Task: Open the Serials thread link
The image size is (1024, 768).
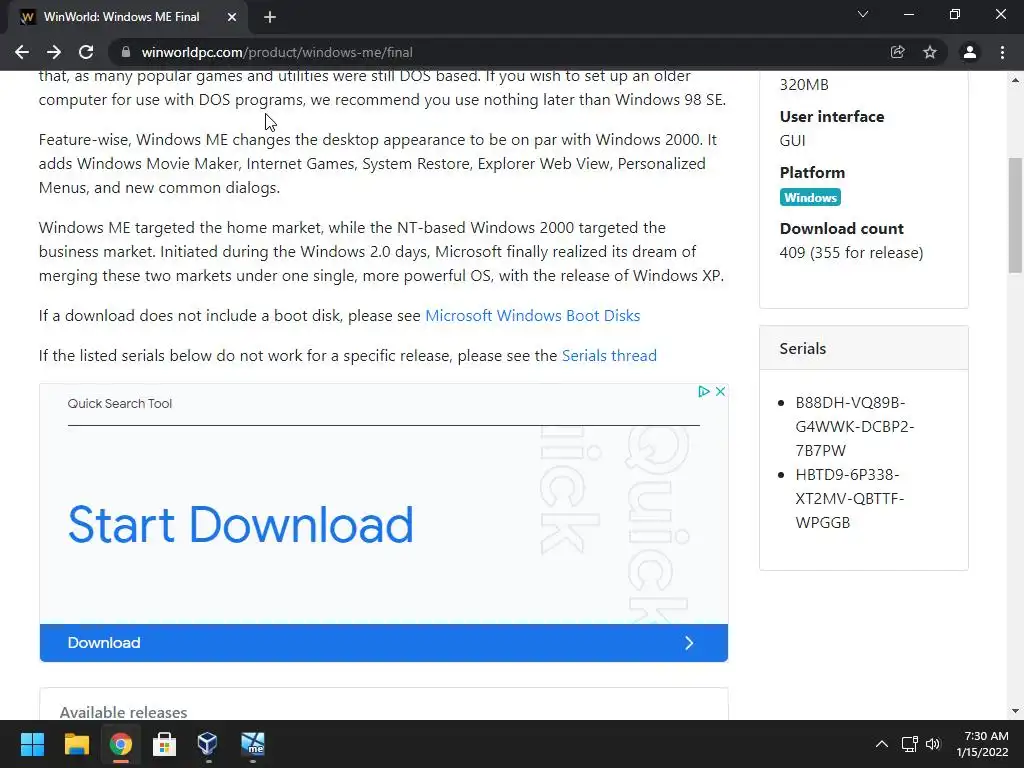Action: point(609,355)
